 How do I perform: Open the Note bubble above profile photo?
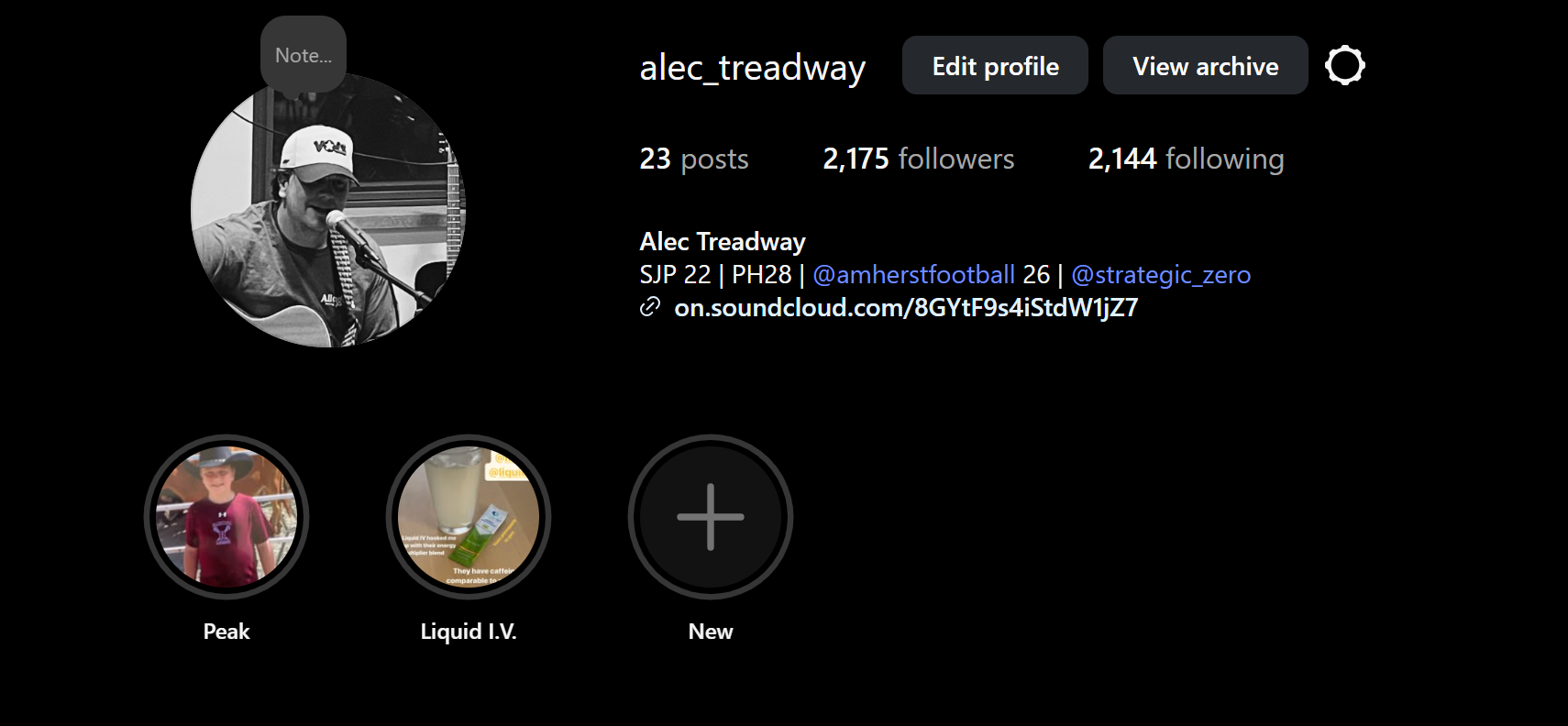(x=304, y=55)
